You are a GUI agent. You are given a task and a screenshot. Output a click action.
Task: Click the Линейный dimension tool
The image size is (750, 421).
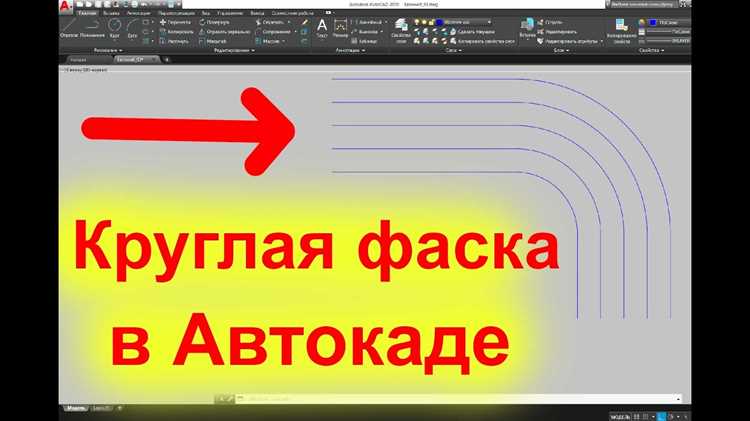(367, 22)
